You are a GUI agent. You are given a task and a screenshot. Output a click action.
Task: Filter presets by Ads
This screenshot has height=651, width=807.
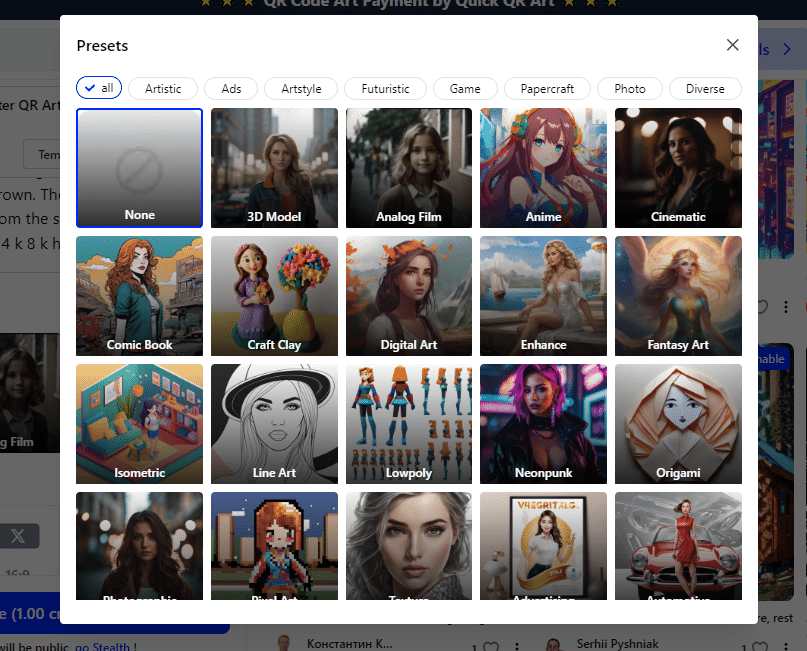231,89
